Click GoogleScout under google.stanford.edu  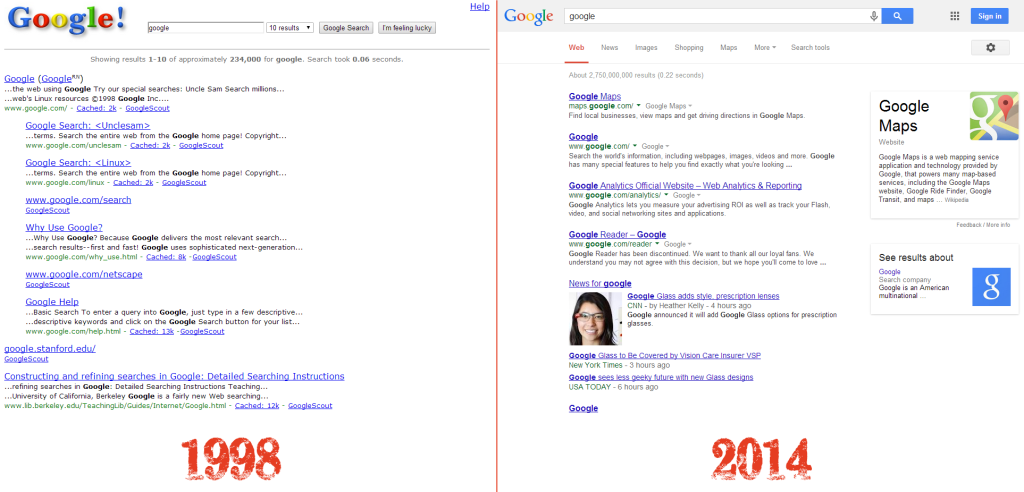[x=26, y=359]
